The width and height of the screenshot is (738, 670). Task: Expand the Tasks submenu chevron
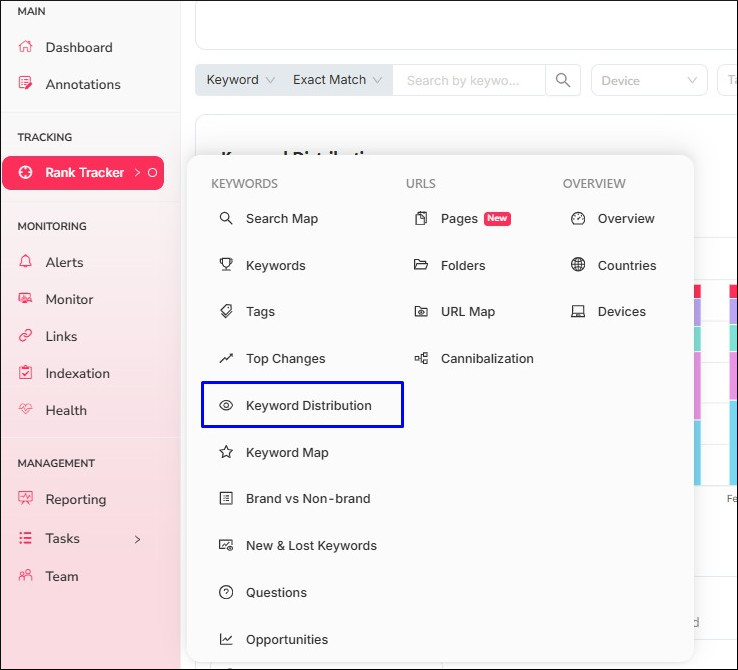(x=137, y=539)
